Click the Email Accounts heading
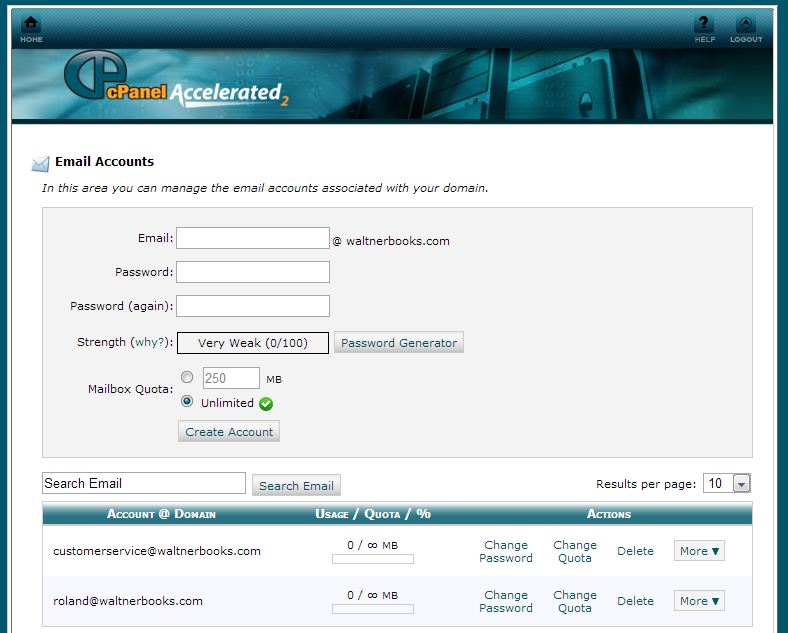Image resolution: width=788 pixels, height=633 pixels. point(105,161)
